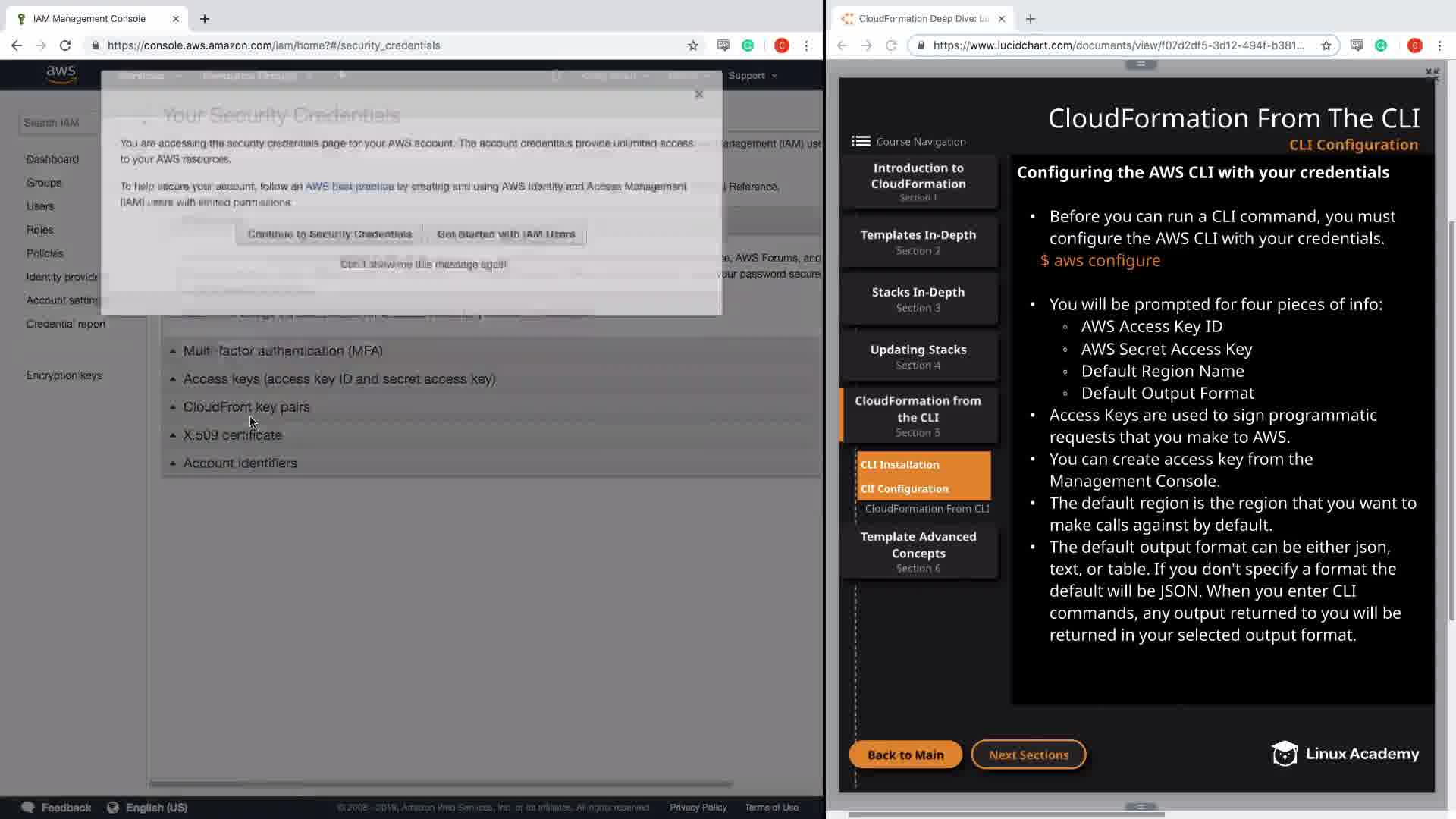
Task: Open the CLI Installation subsection
Action: (x=900, y=464)
